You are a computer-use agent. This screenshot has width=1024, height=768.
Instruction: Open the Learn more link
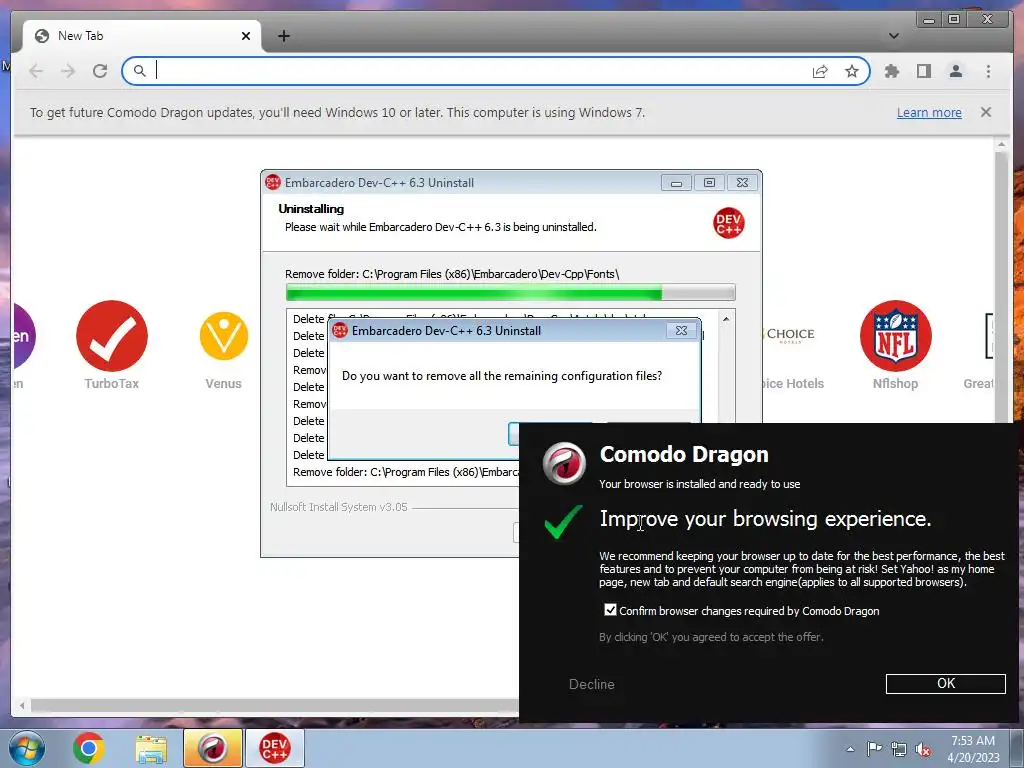coord(929,112)
